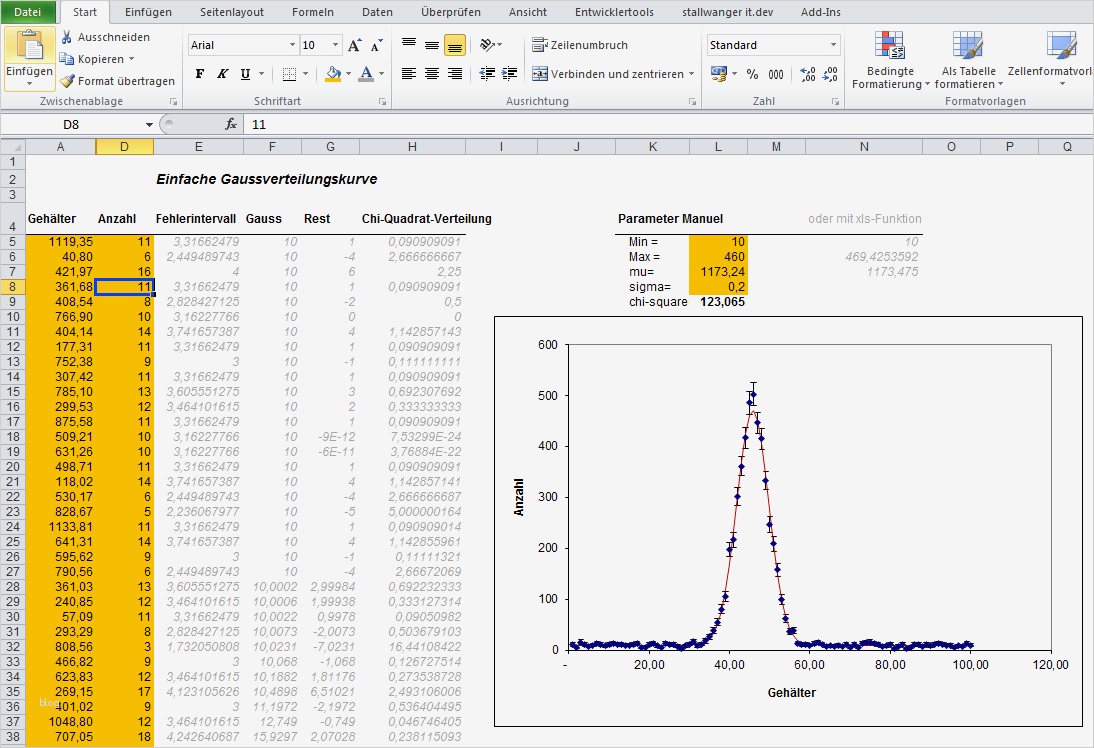Center-align text horizontally
This screenshot has width=1094, height=748.
click(x=432, y=74)
